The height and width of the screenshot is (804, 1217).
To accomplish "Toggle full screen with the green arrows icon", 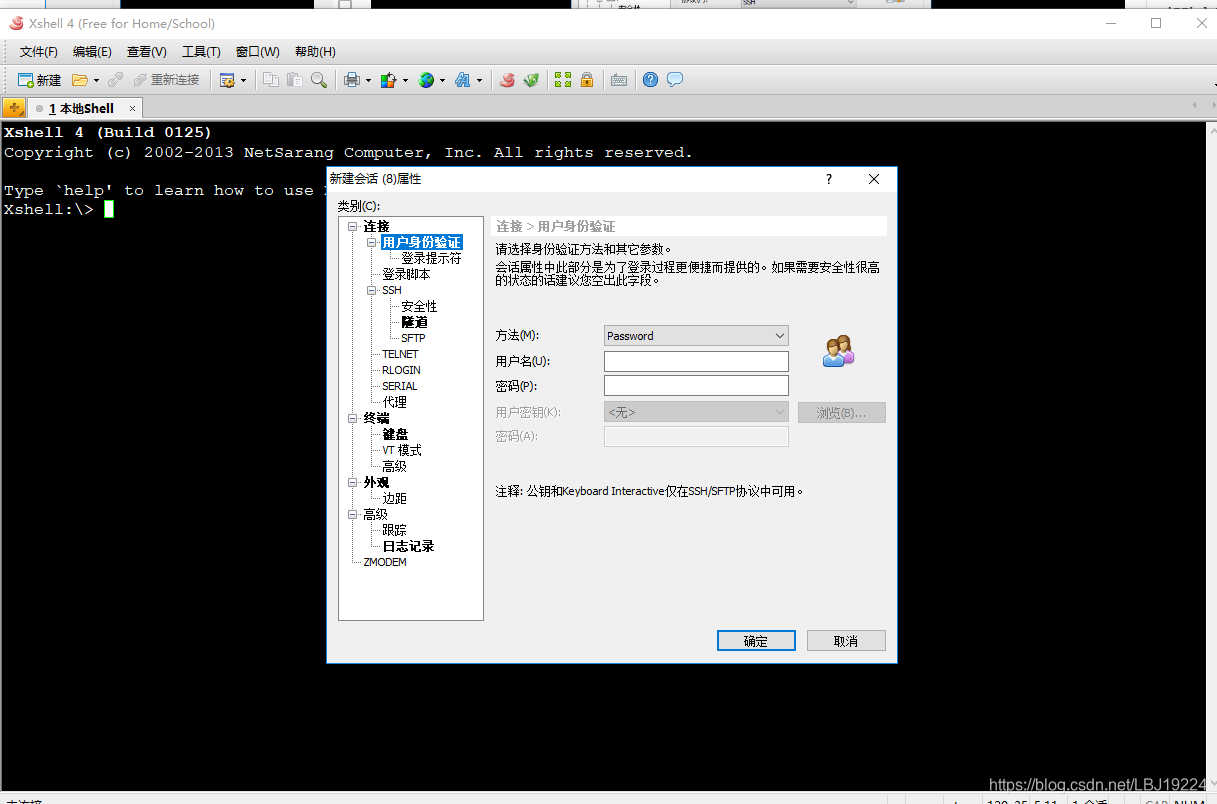I will (x=563, y=80).
